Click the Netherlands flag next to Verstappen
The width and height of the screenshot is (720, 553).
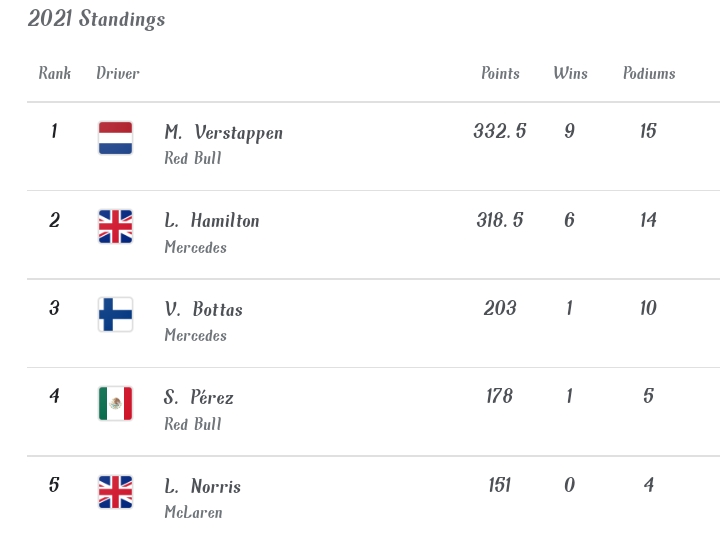pyautogui.click(x=115, y=138)
